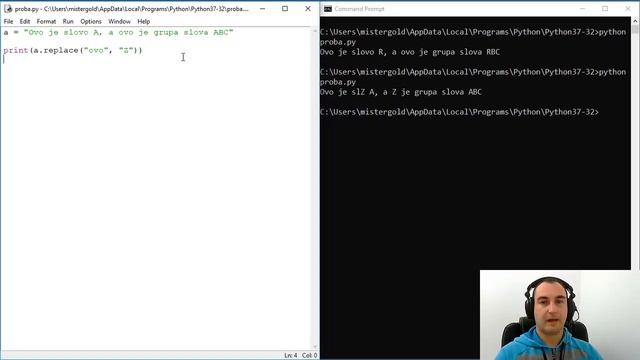Image resolution: width=640 pixels, height=360 pixels.
Task: Click the Ln: 4 indicator in status bar
Action: point(291,356)
